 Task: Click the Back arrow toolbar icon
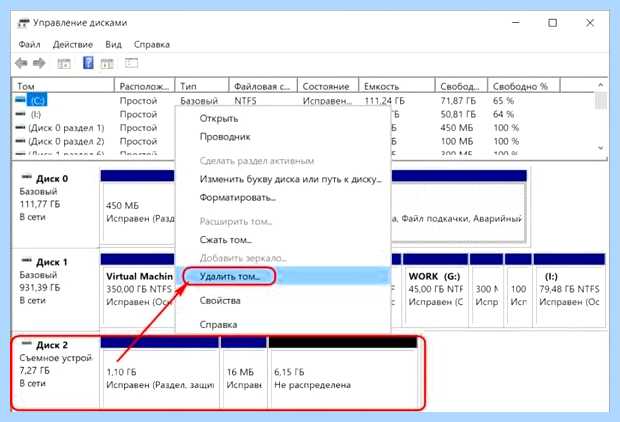(x=21, y=63)
